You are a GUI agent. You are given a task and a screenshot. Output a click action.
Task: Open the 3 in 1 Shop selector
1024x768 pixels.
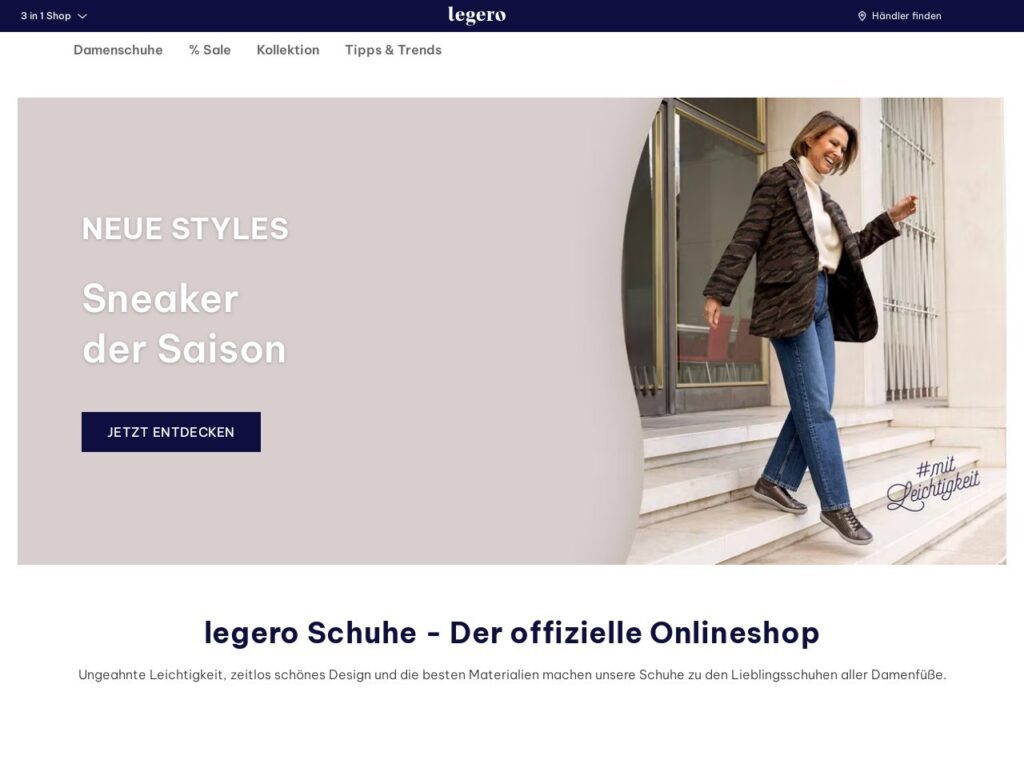tap(54, 16)
